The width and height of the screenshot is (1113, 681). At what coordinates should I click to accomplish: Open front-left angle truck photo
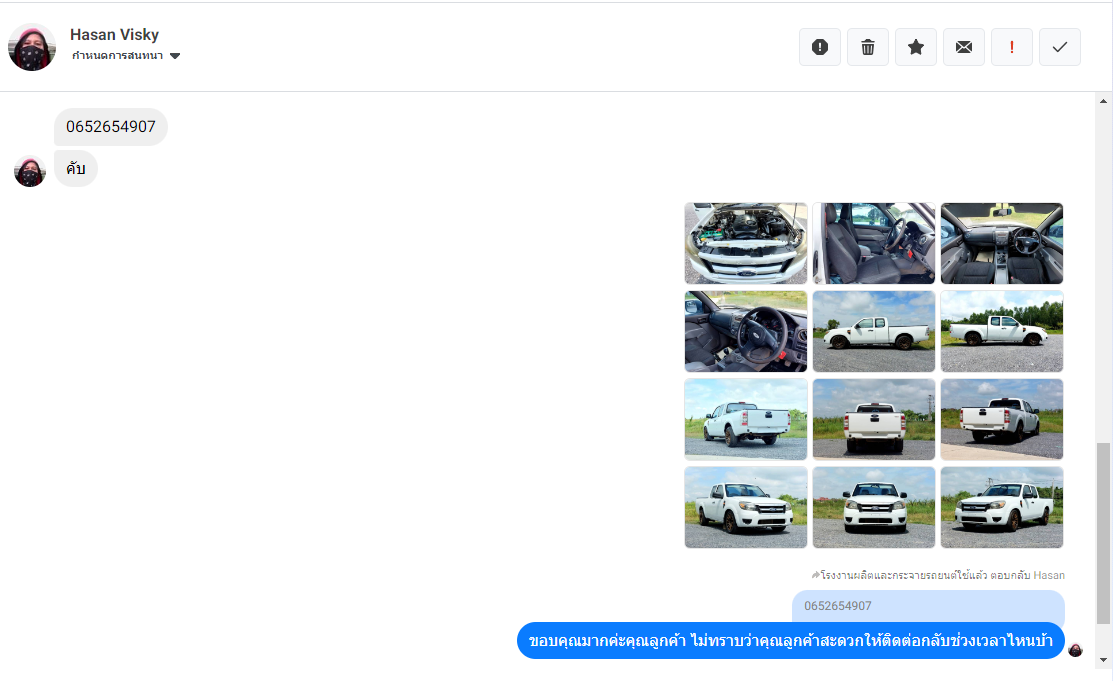[1002, 507]
